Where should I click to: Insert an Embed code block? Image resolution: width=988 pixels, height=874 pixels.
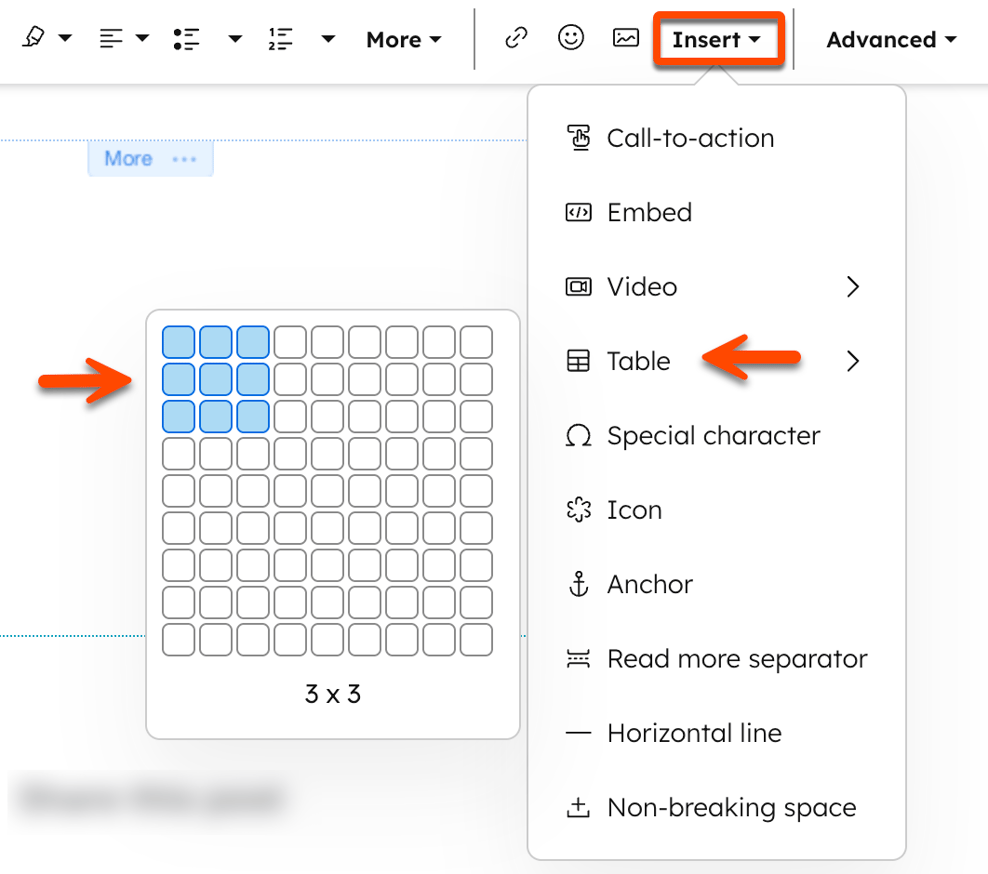tap(649, 212)
